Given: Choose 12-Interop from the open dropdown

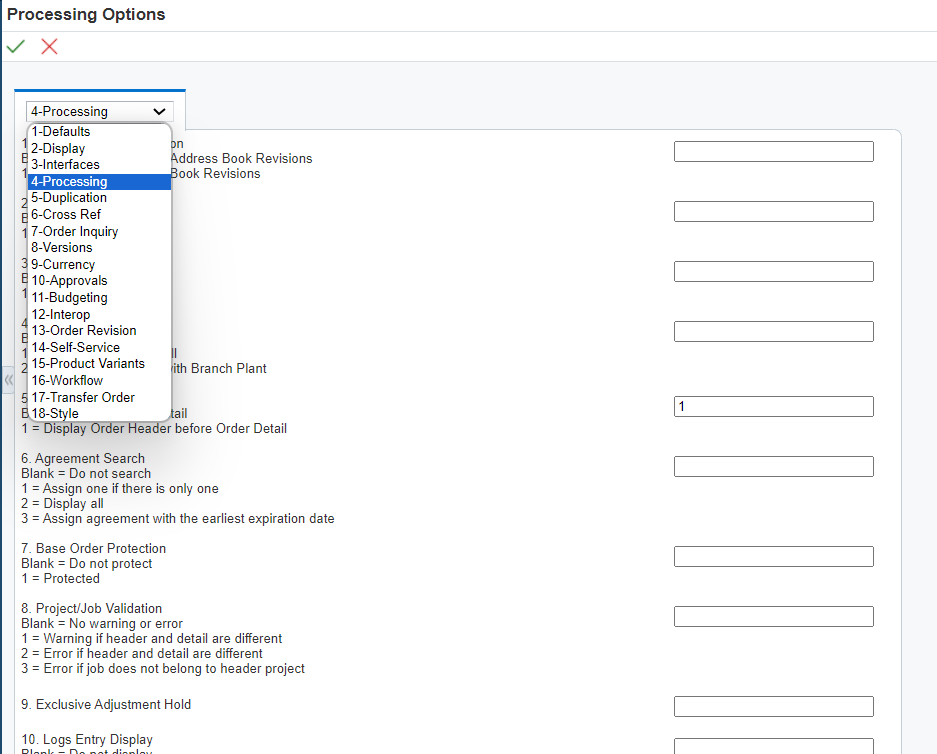Looking at the screenshot, I should click(x=61, y=314).
